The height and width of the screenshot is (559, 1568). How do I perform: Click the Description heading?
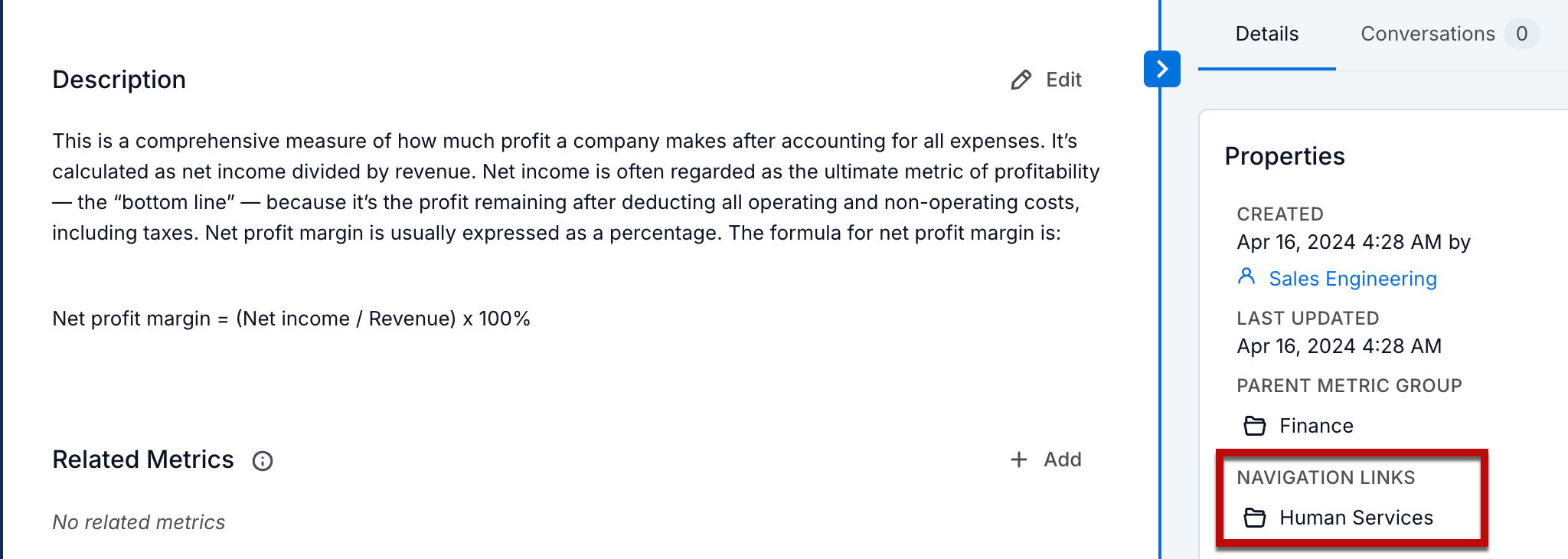(119, 80)
